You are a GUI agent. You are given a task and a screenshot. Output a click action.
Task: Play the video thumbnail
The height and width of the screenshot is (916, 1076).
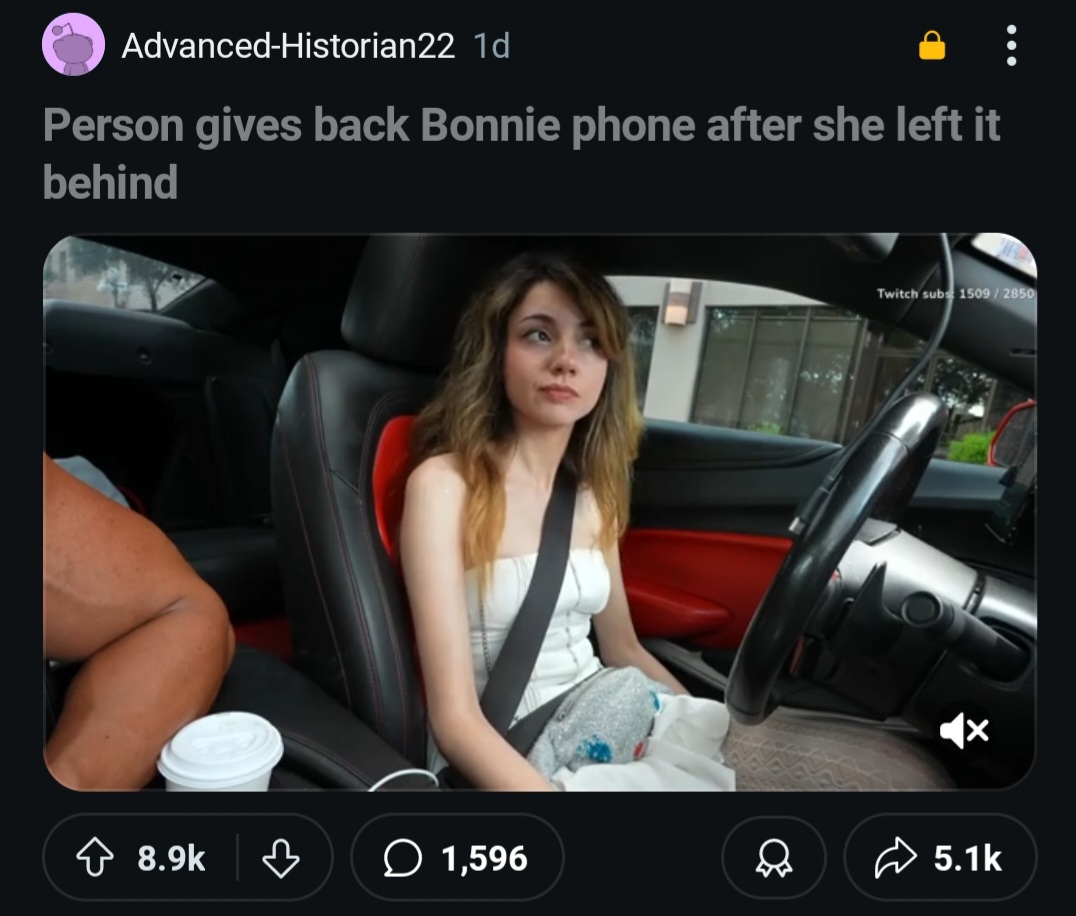[539, 513]
